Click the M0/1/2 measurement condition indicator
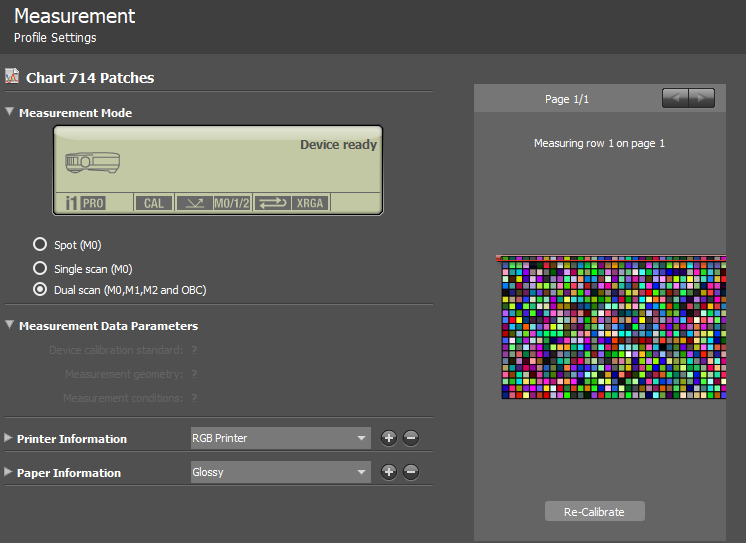 click(231, 203)
